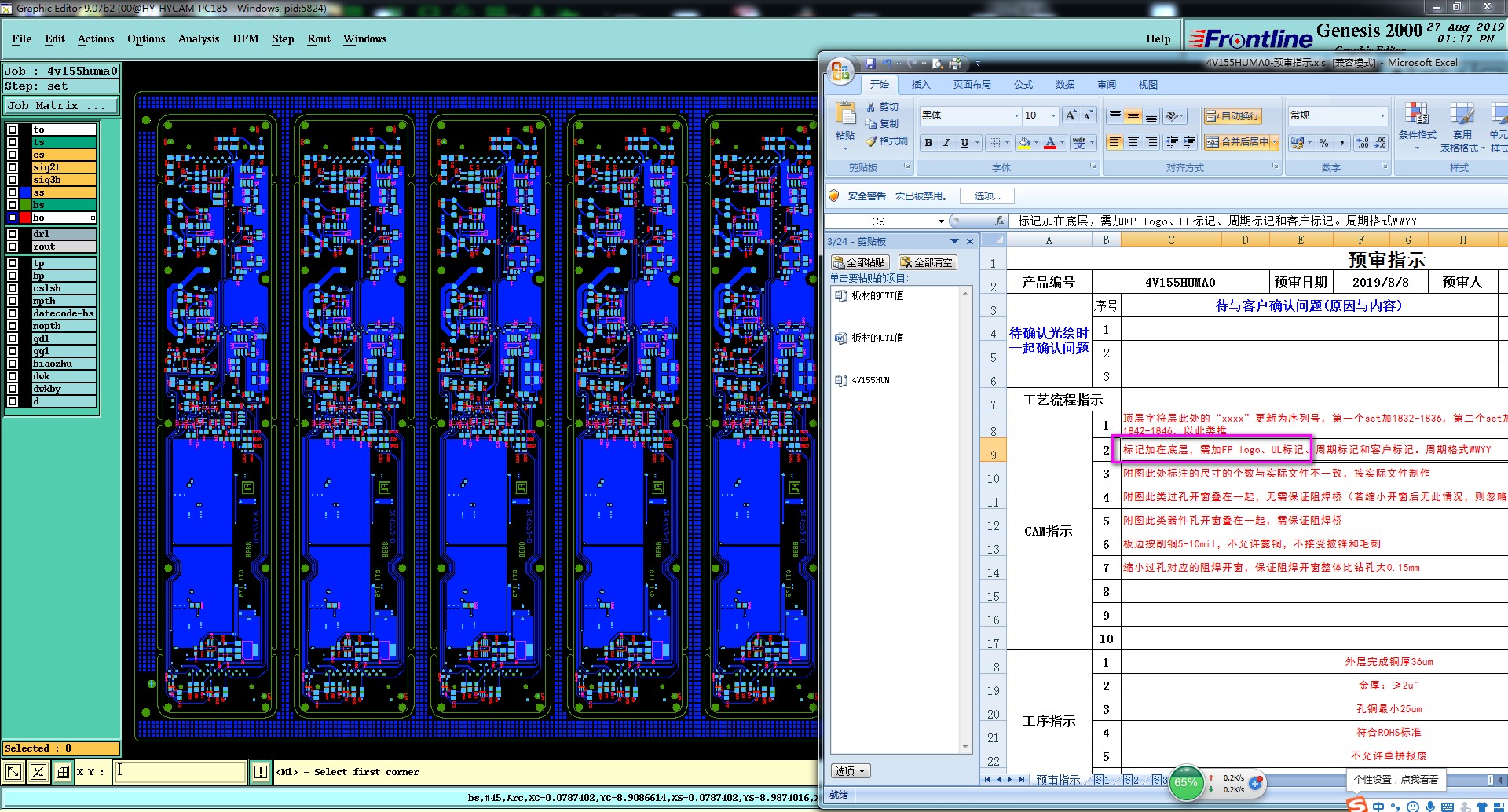Cut selection with 剪切 in Excel
The height and width of the screenshot is (812, 1508).
(x=883, y=107)
